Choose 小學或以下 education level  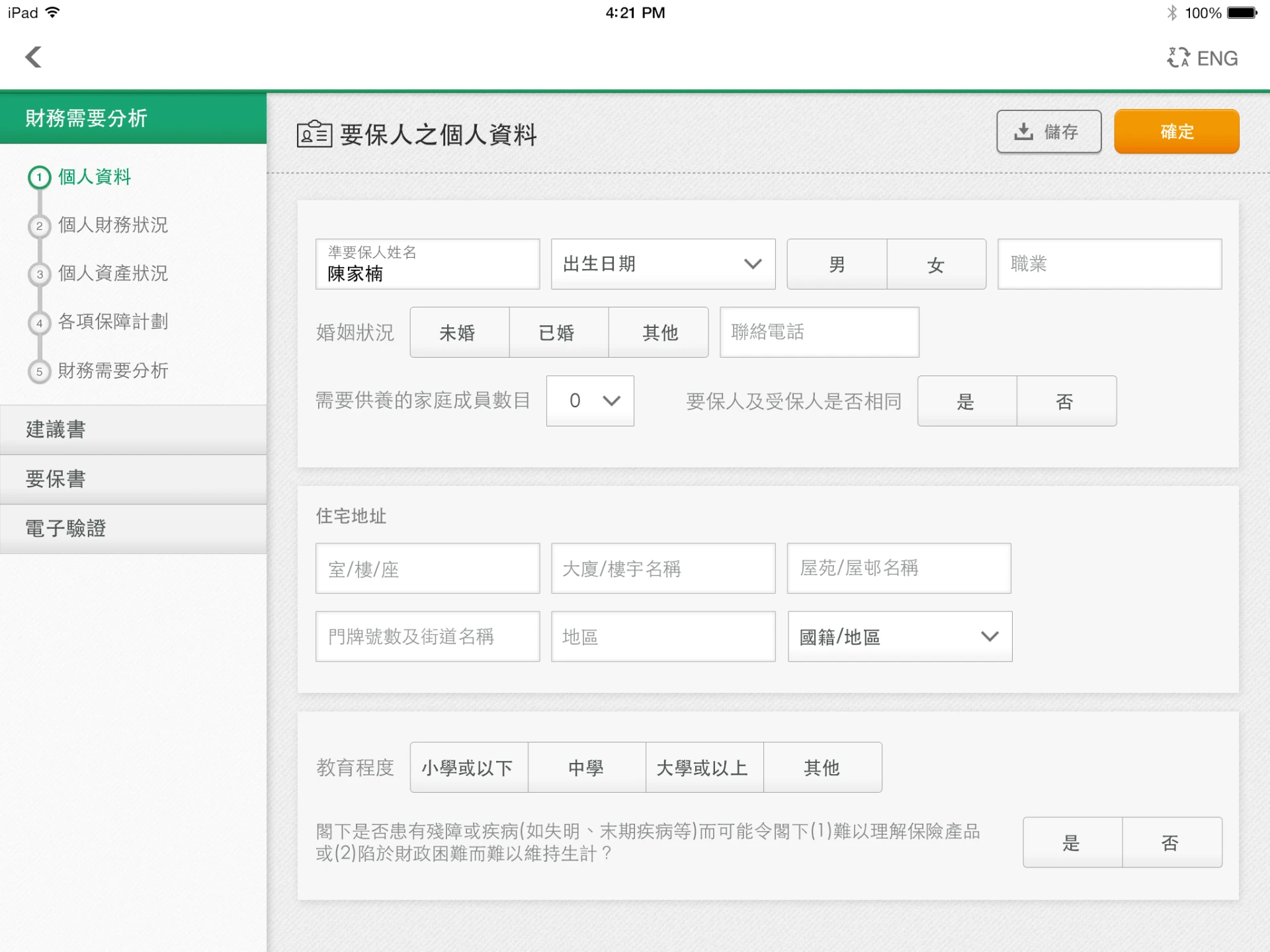click(469, 767)
